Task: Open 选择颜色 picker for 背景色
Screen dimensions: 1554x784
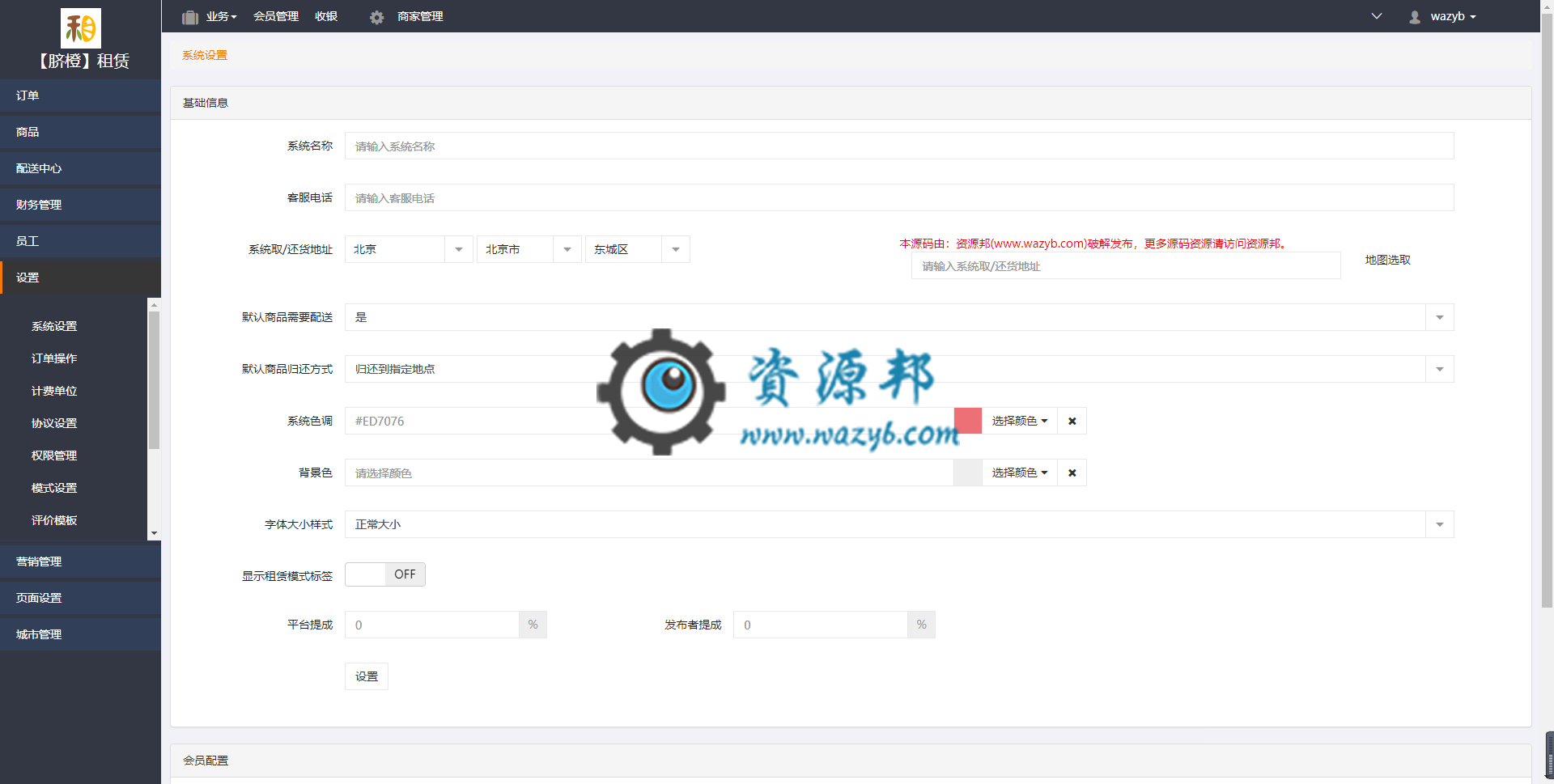Action: [x=1019, y=473]
